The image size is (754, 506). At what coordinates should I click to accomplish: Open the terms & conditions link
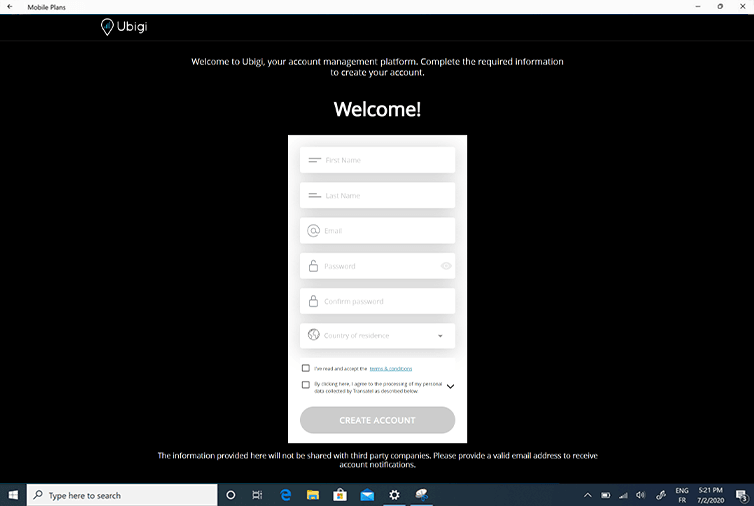(391, 368)
